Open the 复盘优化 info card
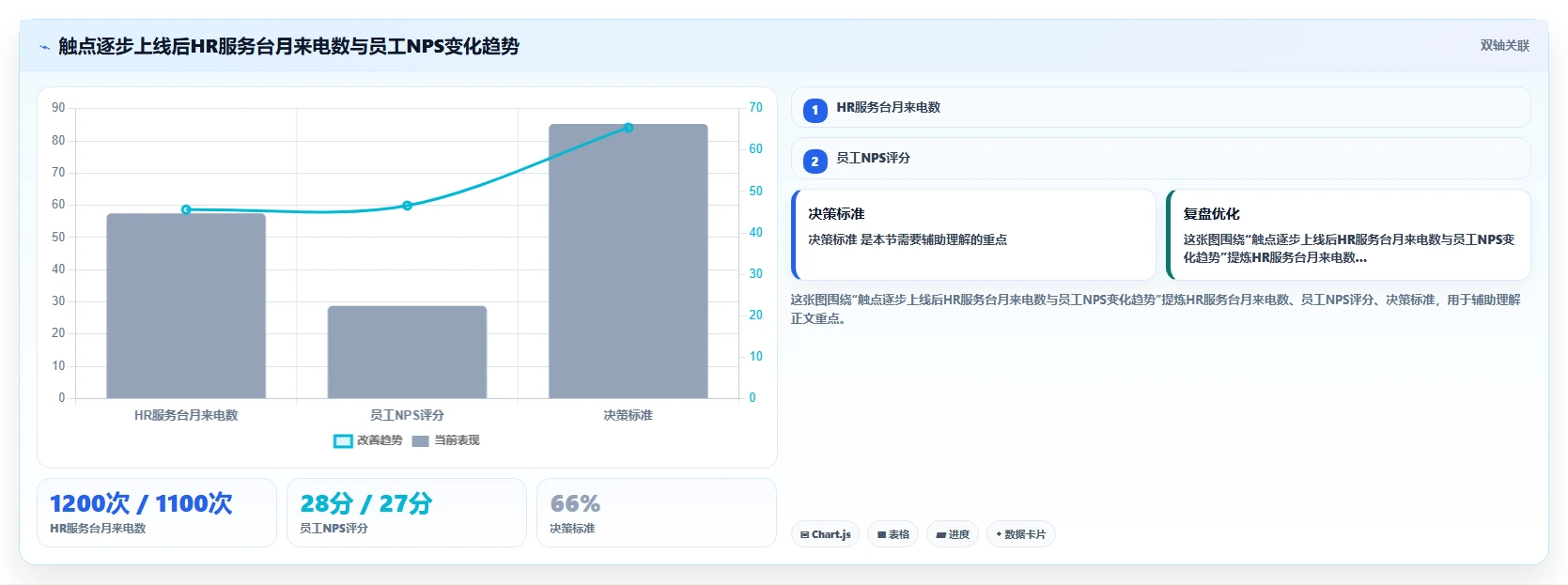The height and width of the screenshot is (585, 1568). 1348,235
